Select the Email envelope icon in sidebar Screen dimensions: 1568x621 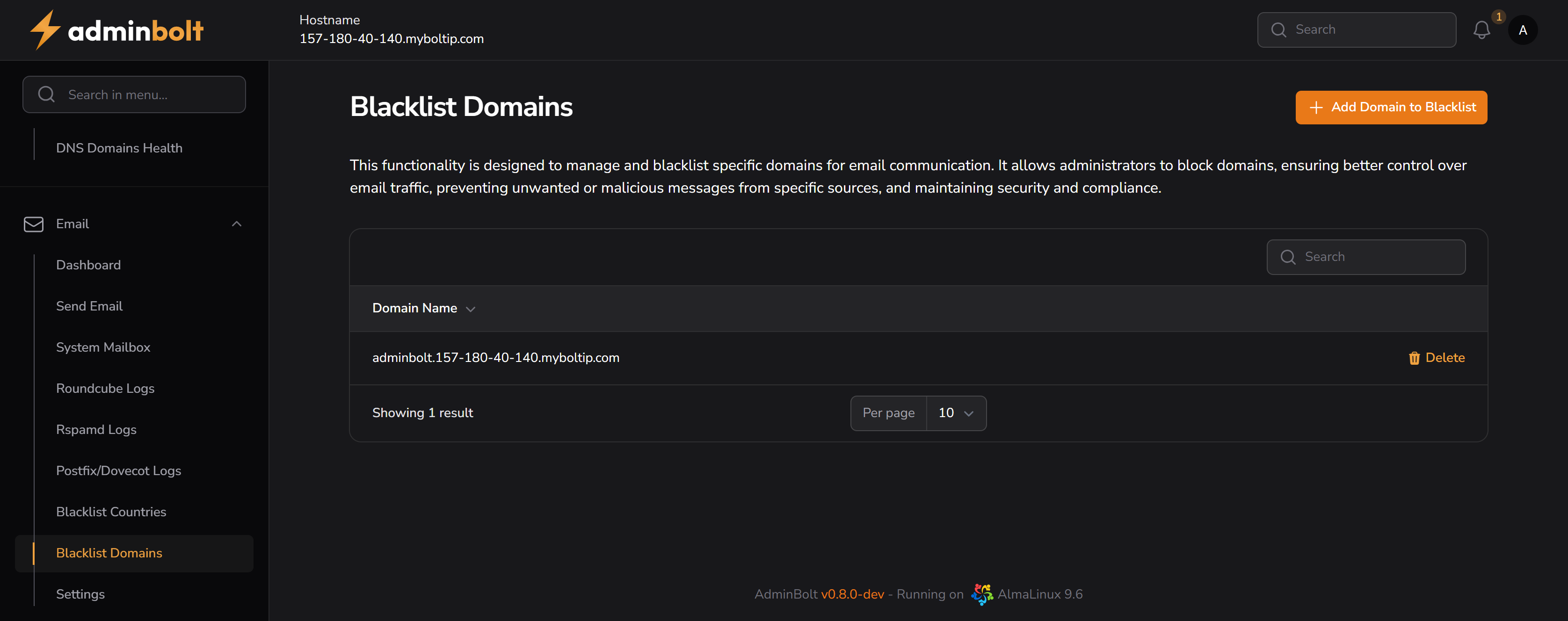point(34,224)
